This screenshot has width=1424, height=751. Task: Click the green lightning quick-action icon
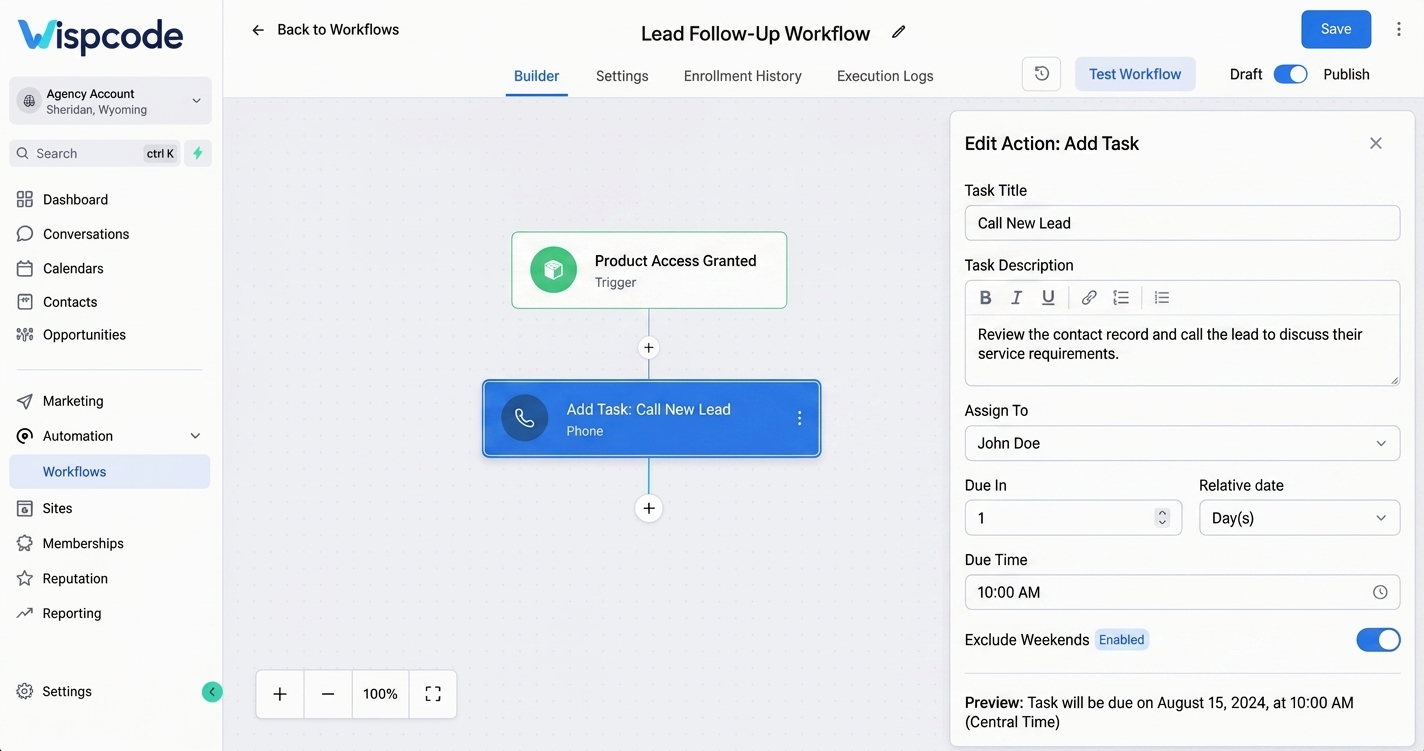(x=198, y=153)
